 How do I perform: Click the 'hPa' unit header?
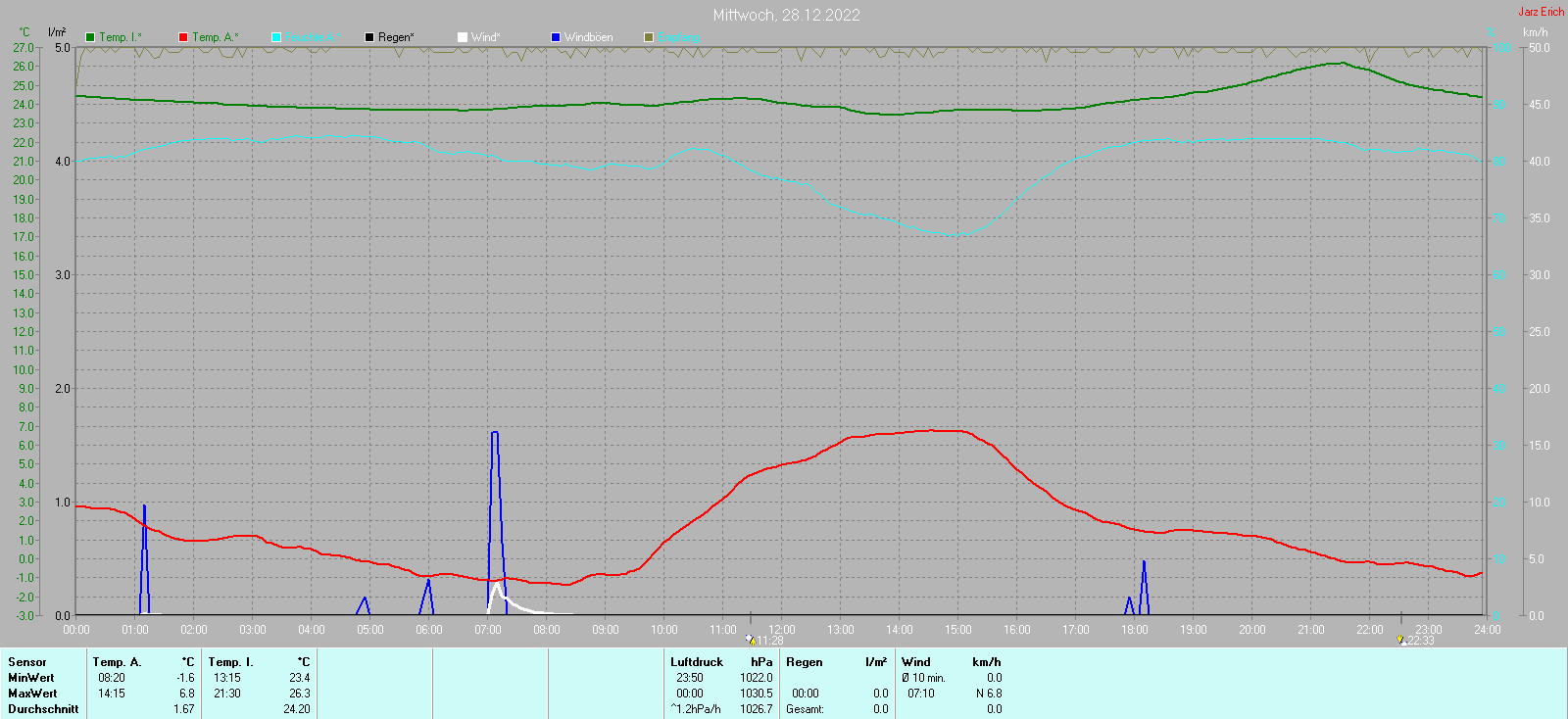click(x=762, y=662)
